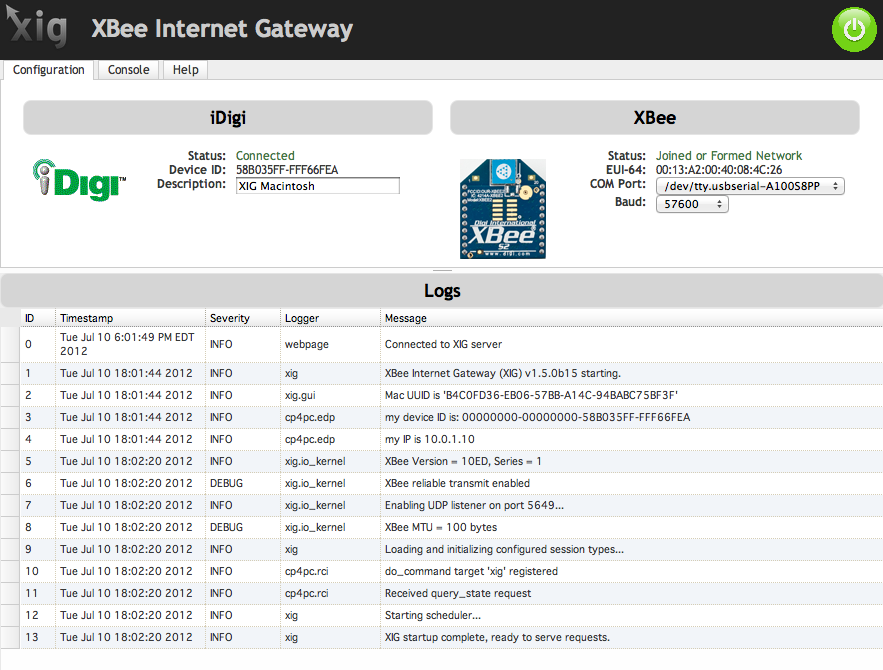Viewport: 883px width, 670px height.
Task: Click log message 'my IP is 10.0.1.10'
Action: click(x=430, y=439)
